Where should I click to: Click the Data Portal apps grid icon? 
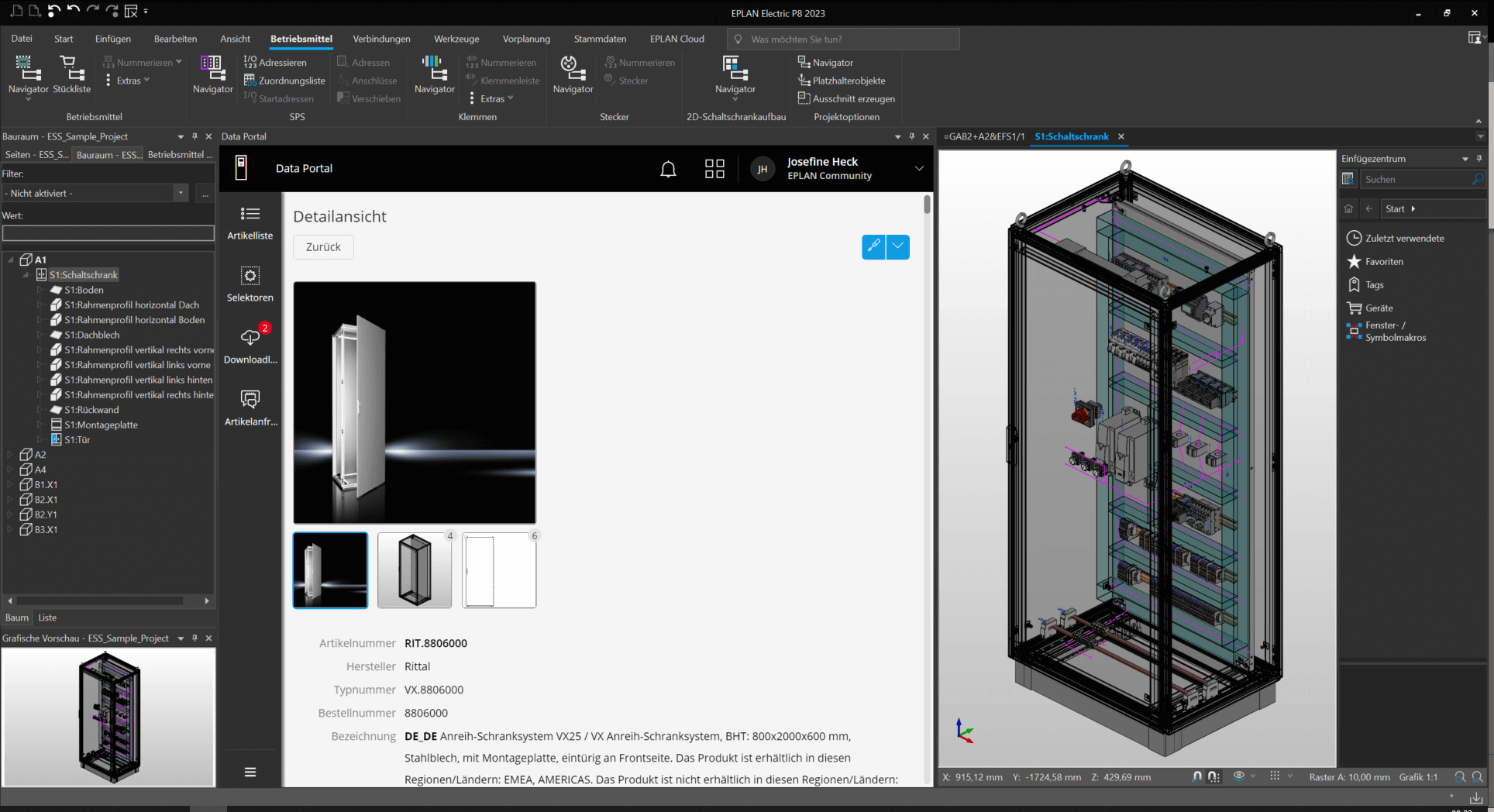(x=714, y=169)
